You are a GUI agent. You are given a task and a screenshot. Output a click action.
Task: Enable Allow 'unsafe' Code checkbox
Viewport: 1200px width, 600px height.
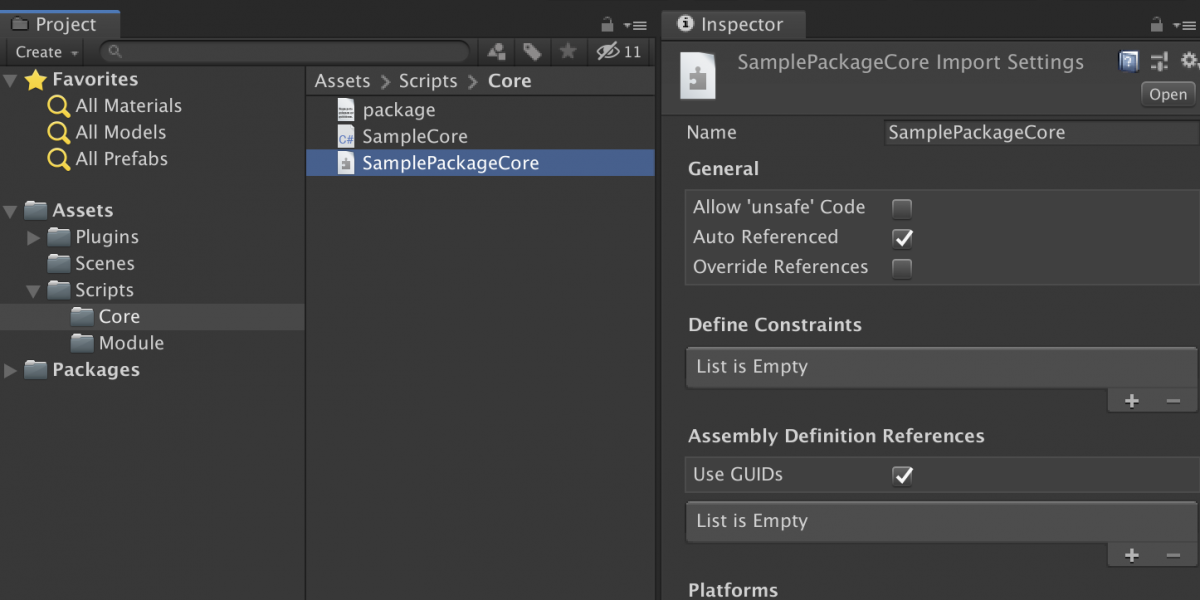point(902,208)
